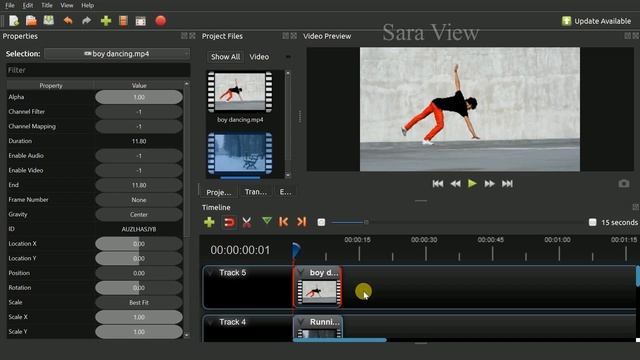Screen dimensions: 640x360
Task: Add a track with timeline plus icon
Action: pos(209,222)
